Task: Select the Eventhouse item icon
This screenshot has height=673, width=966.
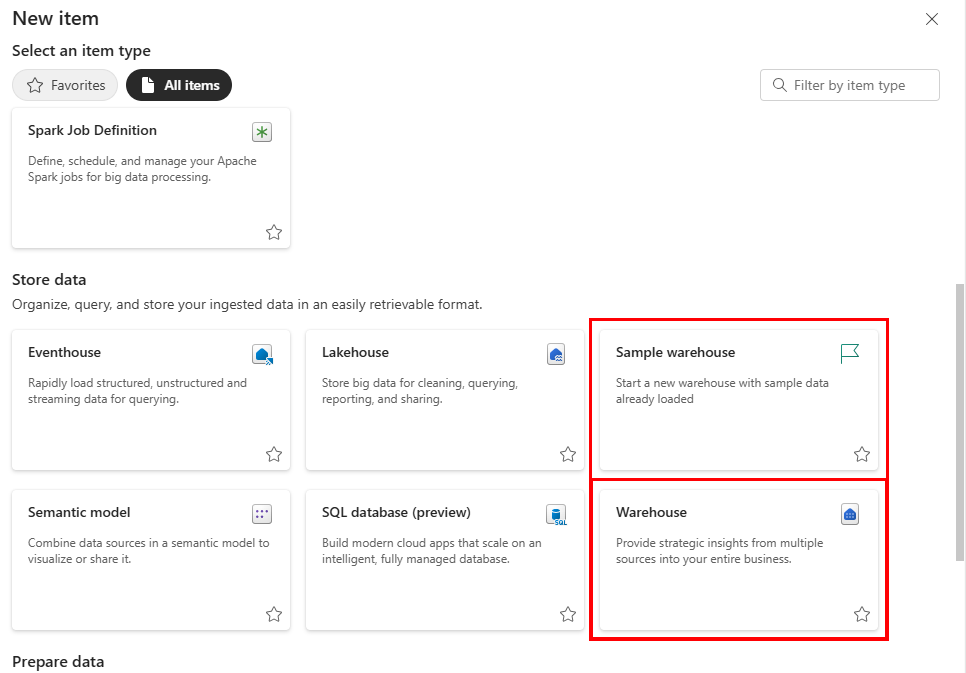Action: tap(262, 354)
